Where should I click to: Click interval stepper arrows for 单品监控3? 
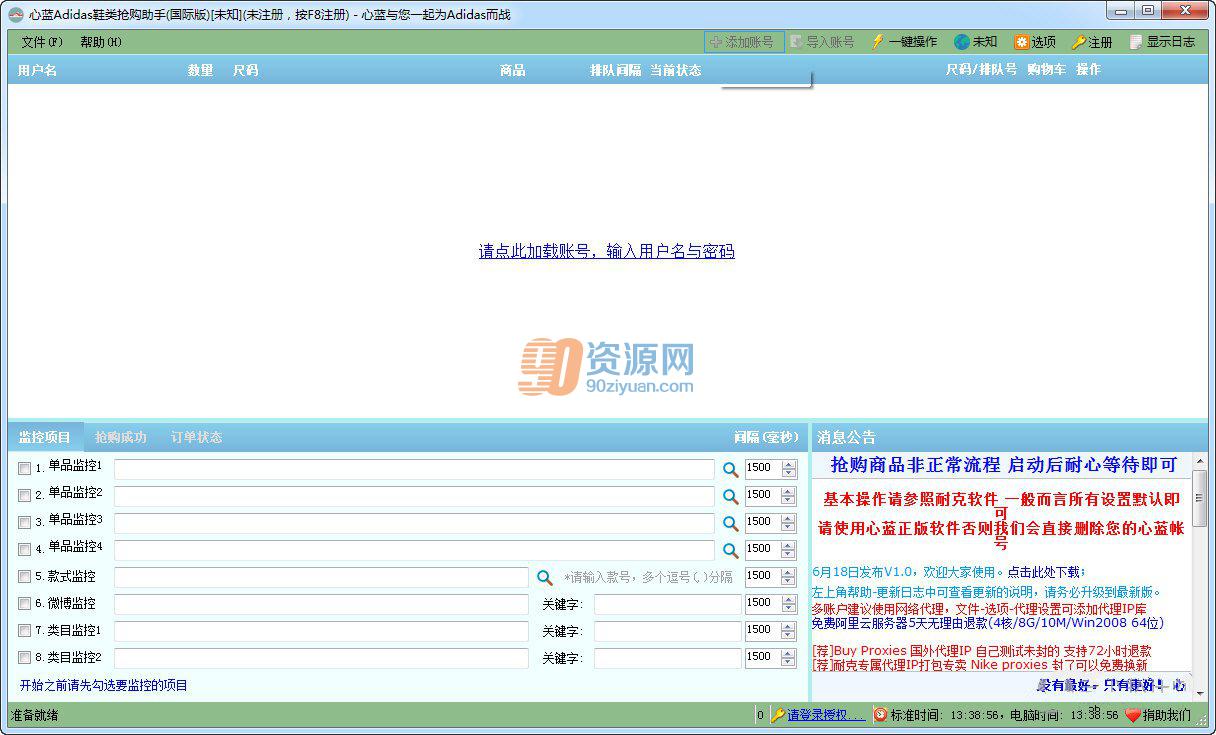(x=789, y=522)
